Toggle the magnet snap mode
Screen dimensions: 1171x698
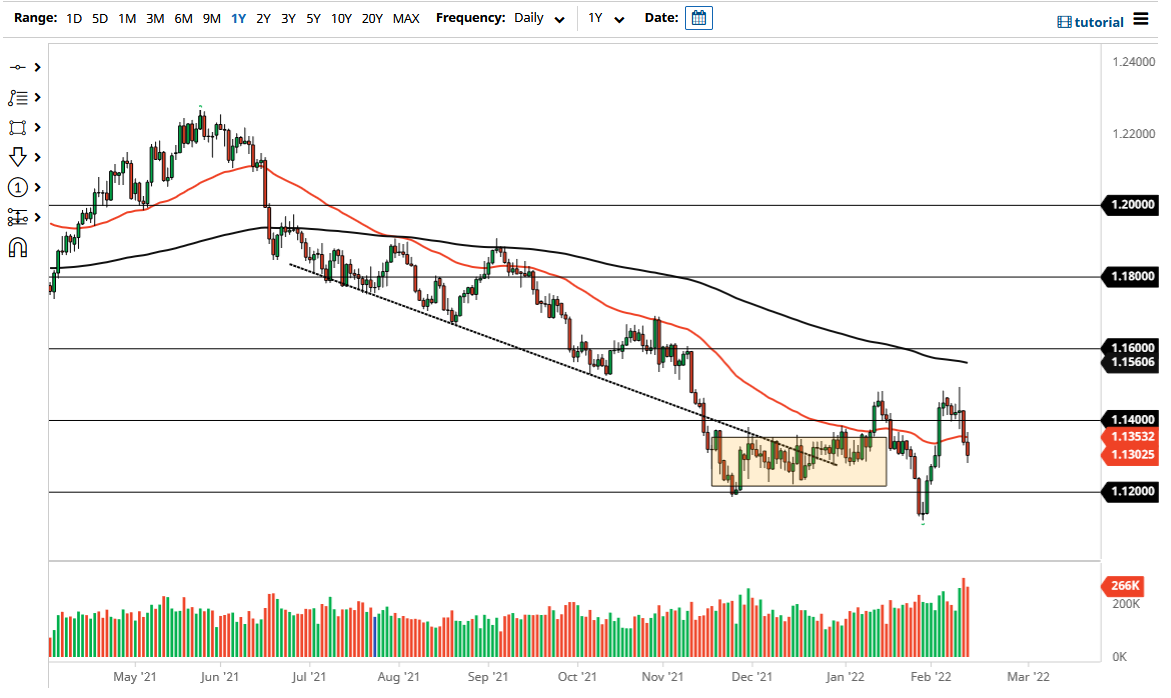pyautogui.click(x=18, y=247)
